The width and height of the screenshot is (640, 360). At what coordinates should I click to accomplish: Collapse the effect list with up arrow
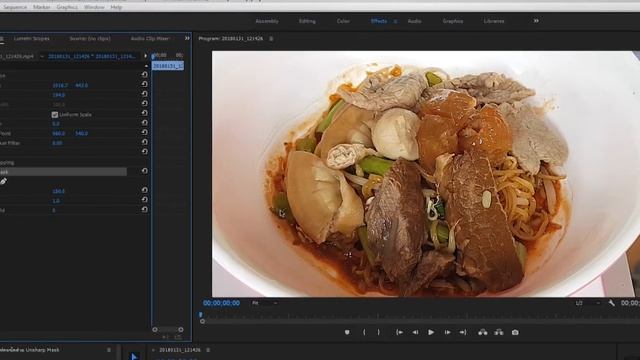coord(146,66)
